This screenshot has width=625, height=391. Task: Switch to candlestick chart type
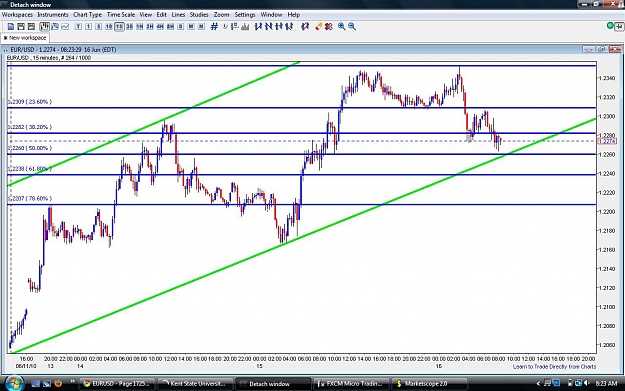[44, 27]
